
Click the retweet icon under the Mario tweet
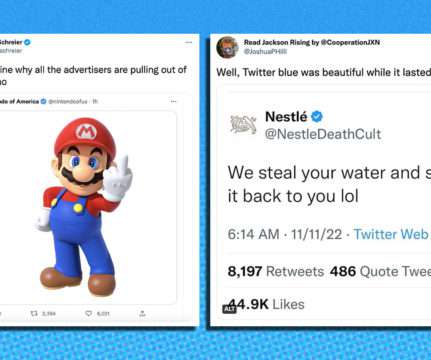[x=34, y=313]
